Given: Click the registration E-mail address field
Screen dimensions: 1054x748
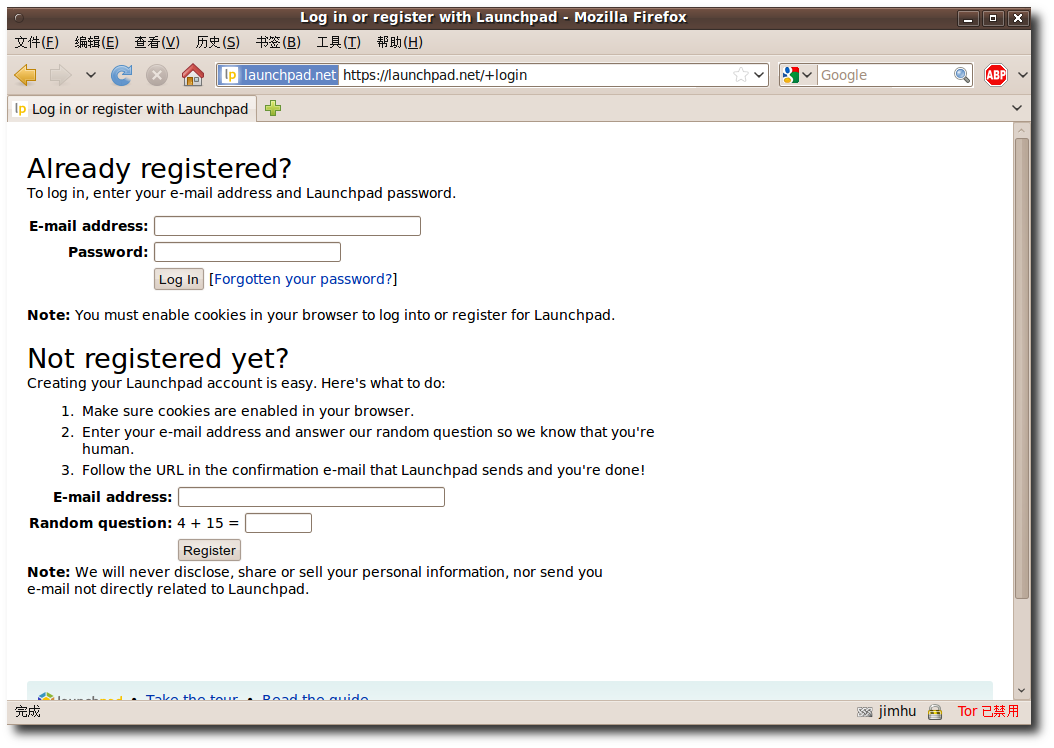Looking at the screenshot, I should pyautogui.click(x=311, y=497).
